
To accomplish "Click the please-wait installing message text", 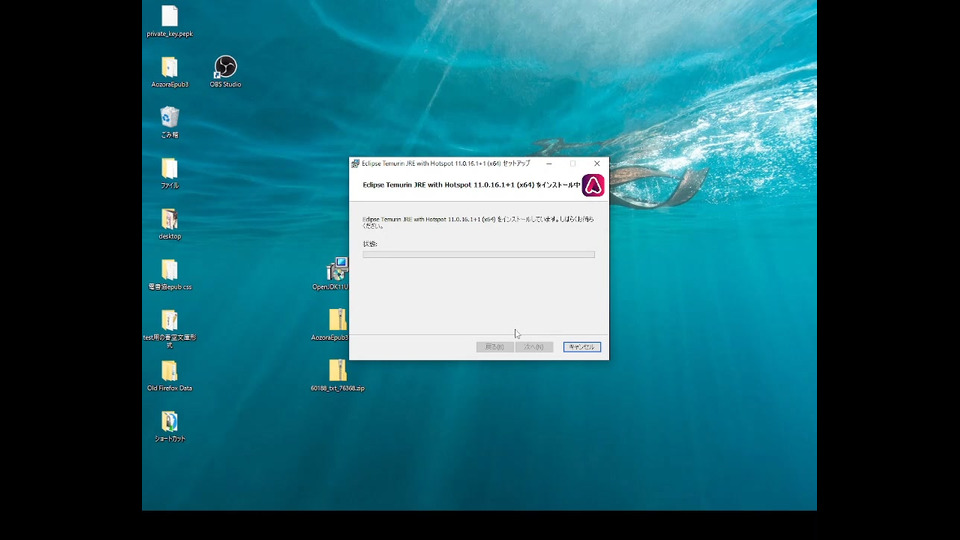I will point(478,222).
